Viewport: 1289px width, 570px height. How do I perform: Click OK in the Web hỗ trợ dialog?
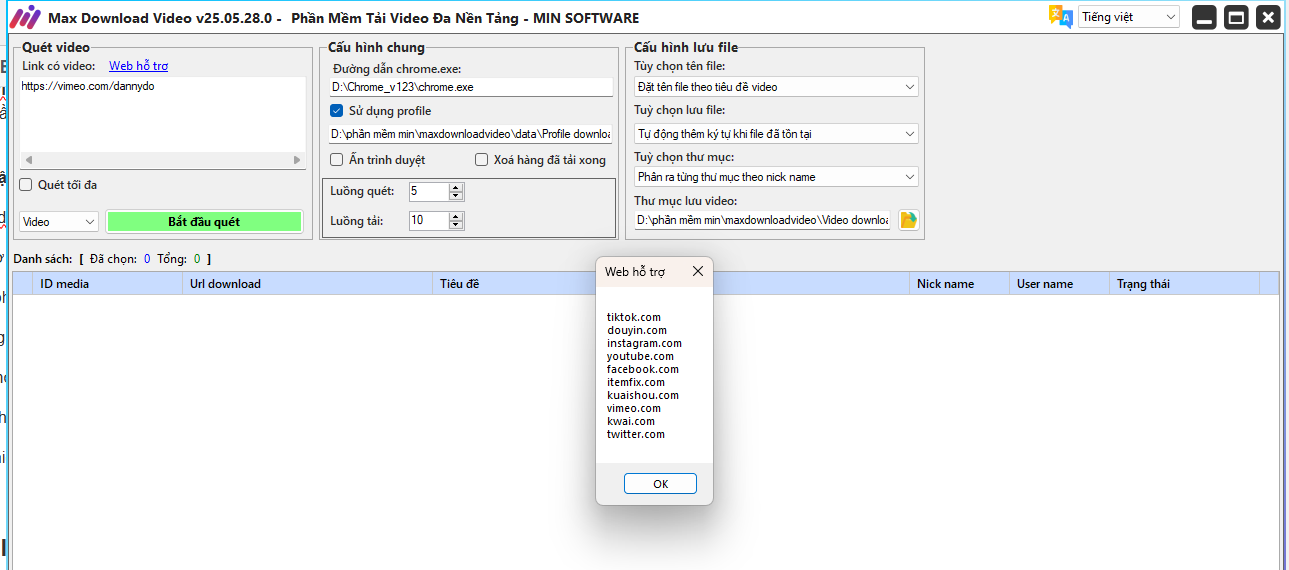pos(660,484)
